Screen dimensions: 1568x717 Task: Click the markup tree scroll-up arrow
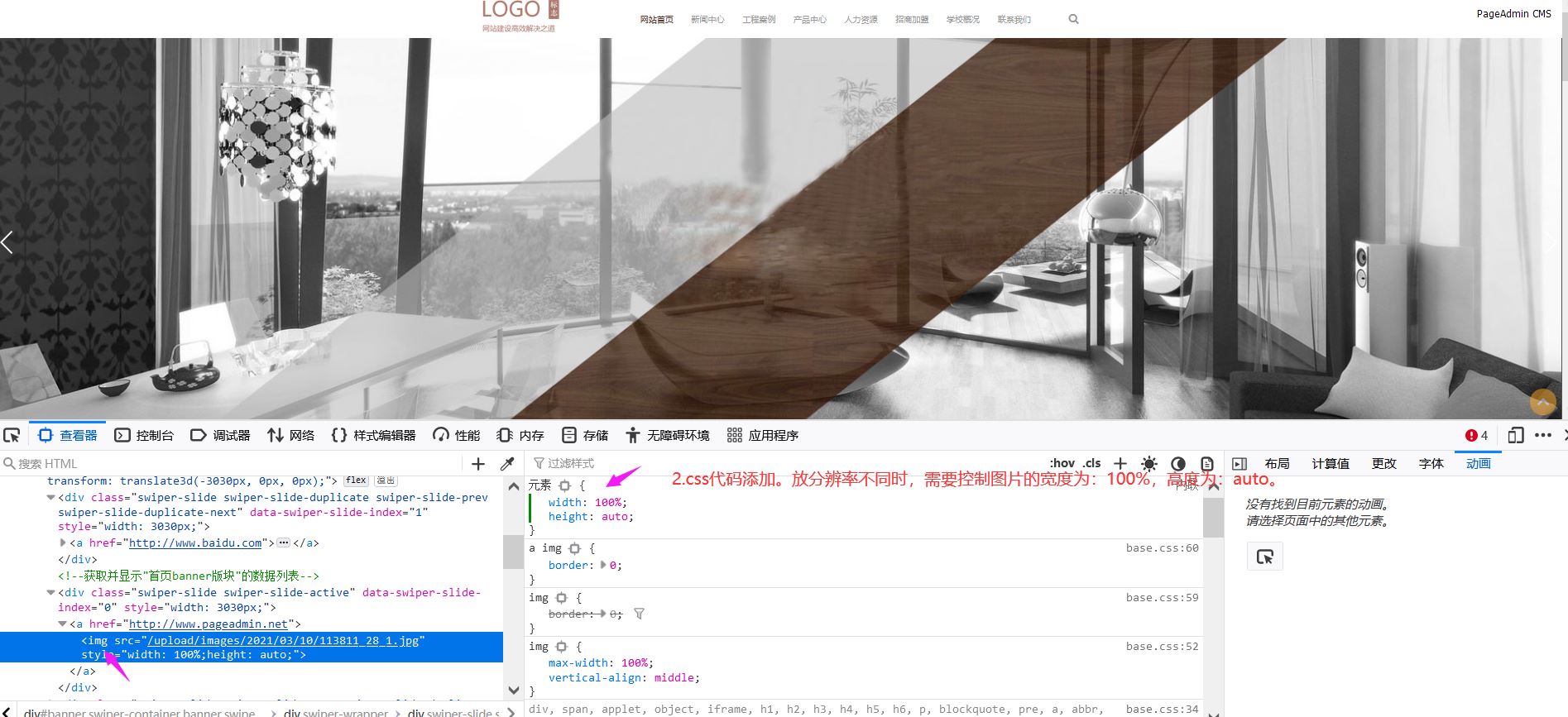[x=513, y=486]
